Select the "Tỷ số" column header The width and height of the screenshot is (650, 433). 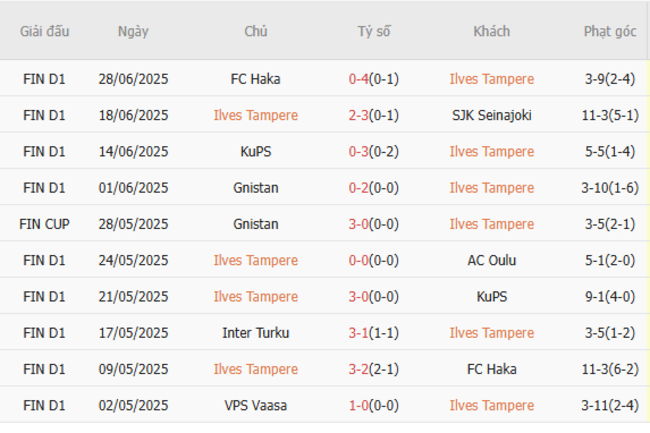point(373,31)
